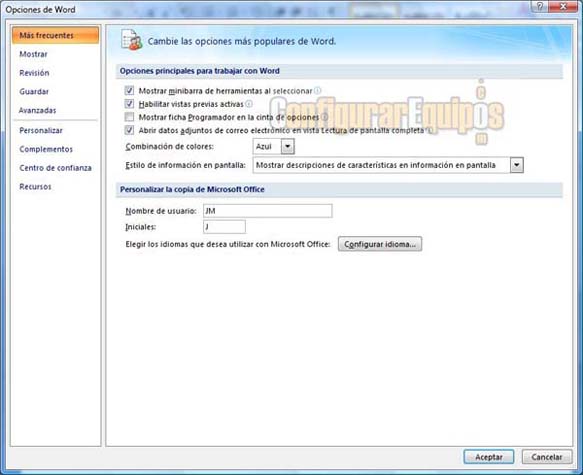Click info icon after ficha Programador option
Image resolution: width=583 pixels, height=475 pixels.
pos(324,117)
